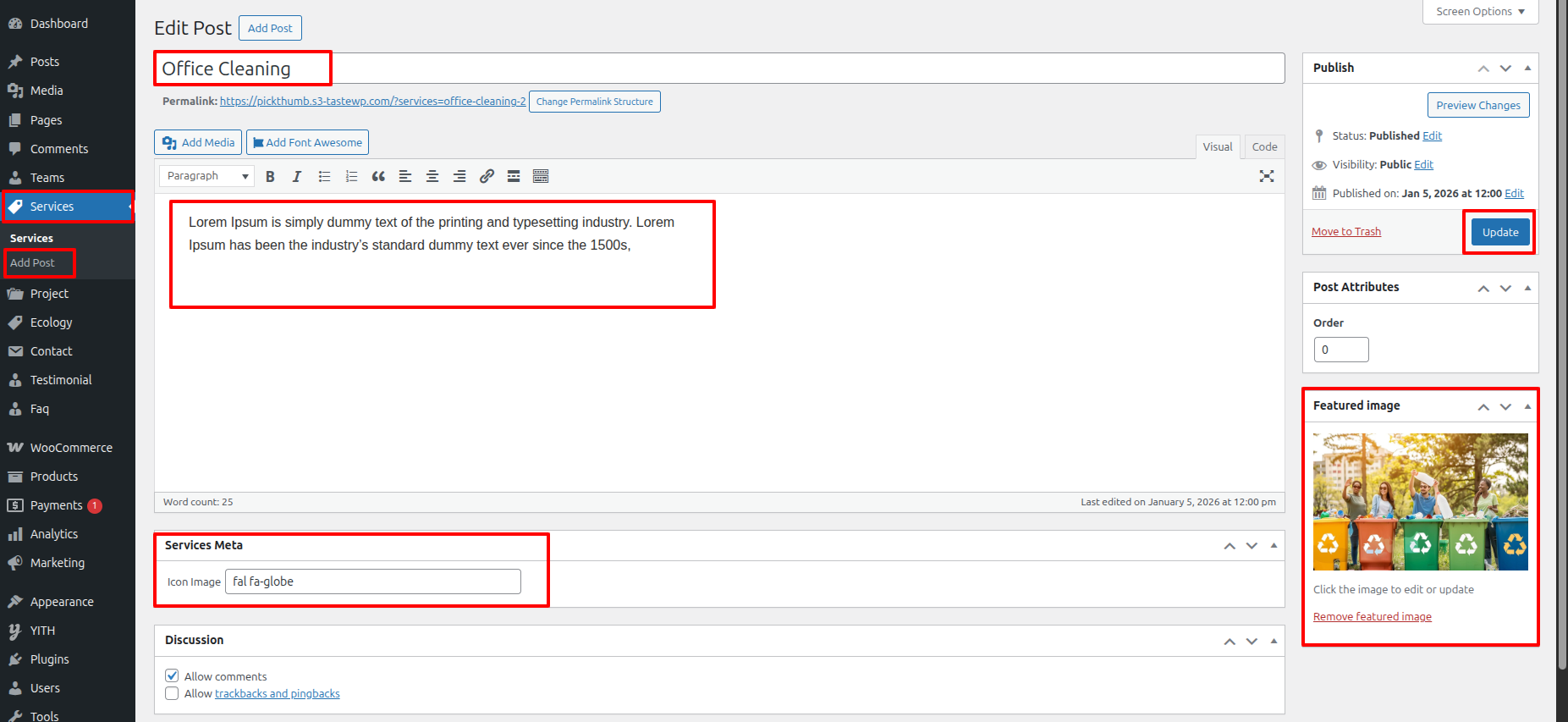
Task: Apply italic formatting in editor toolbar
Action: 297,176
